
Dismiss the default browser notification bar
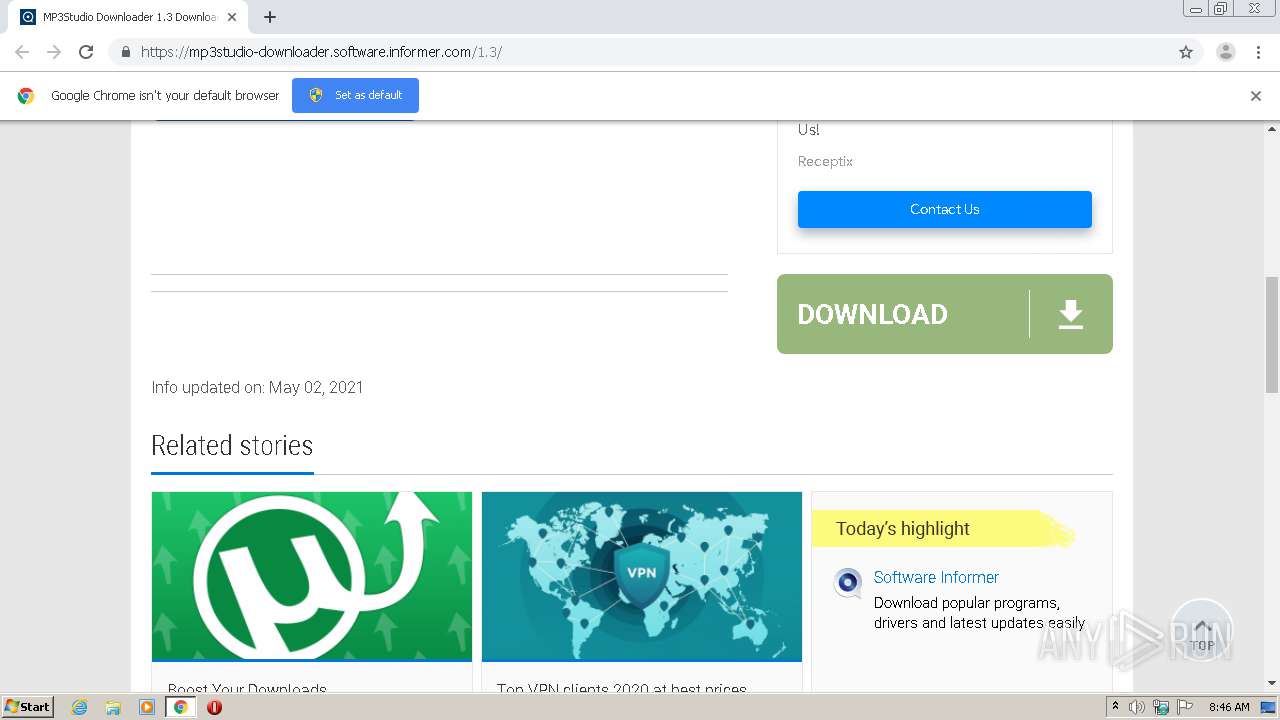pyautogui.click(x=1256, y=96)
